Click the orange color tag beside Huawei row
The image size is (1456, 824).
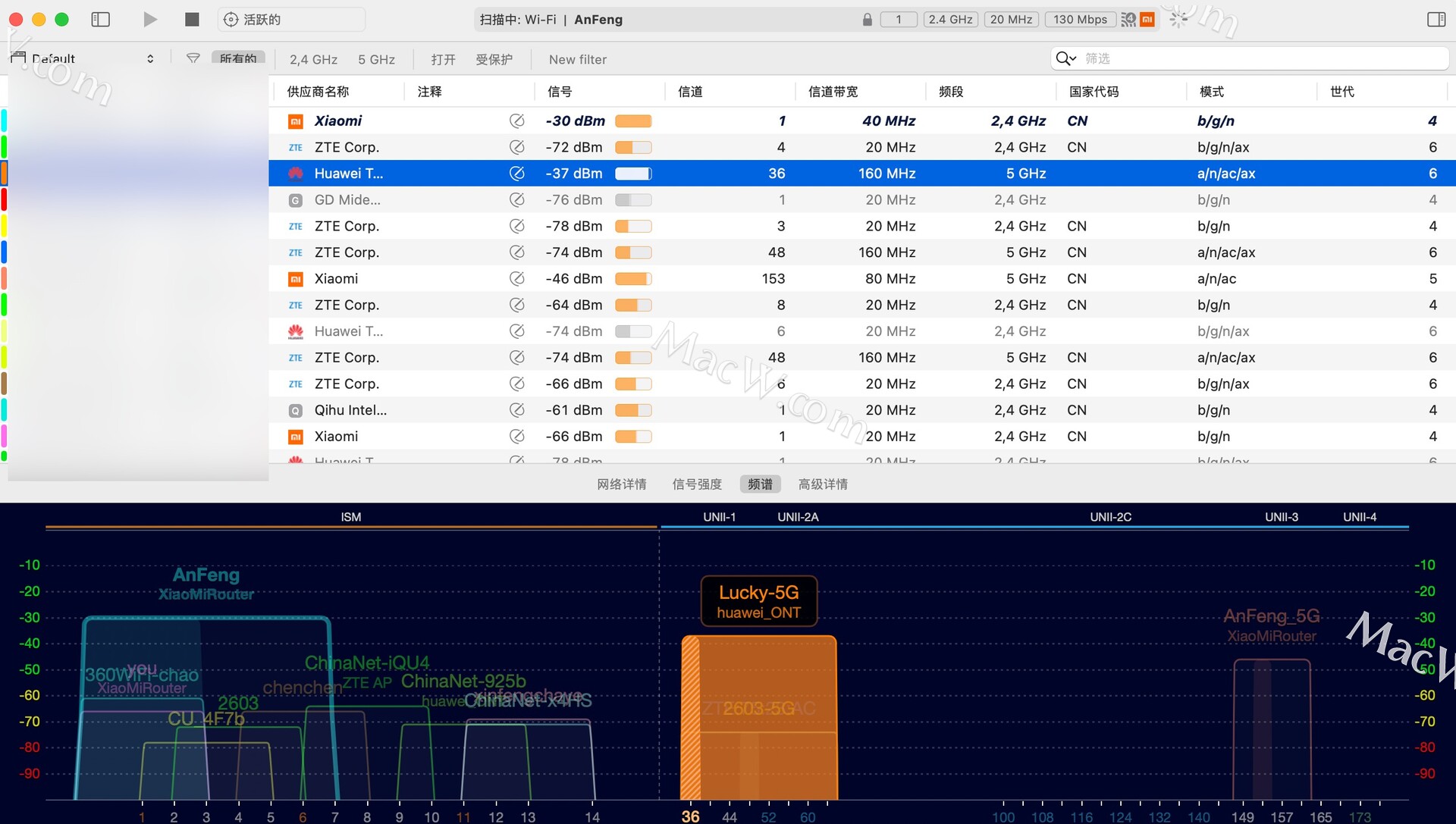pos(4,174)
